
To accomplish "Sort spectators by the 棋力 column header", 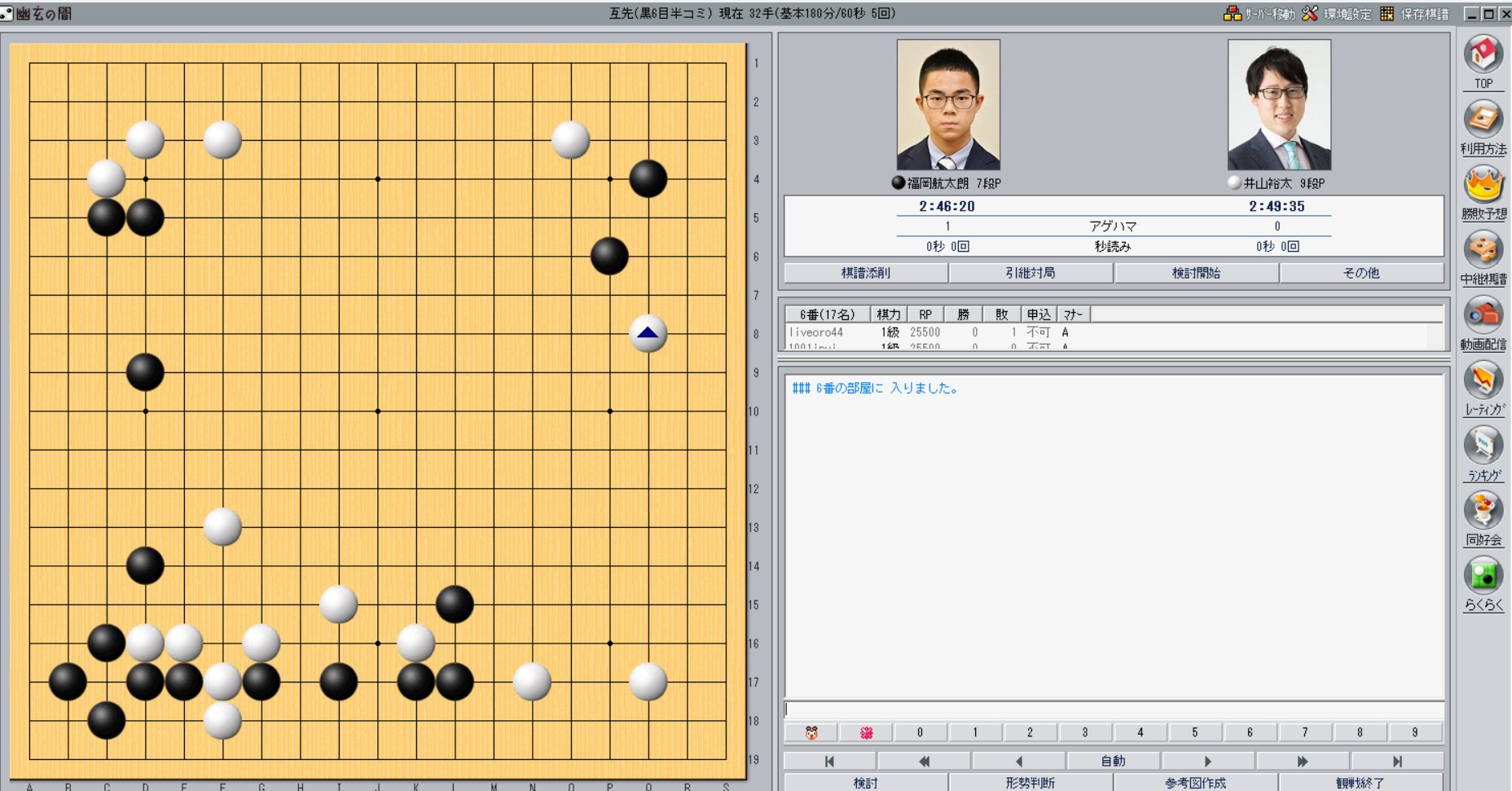I will 889,314.
